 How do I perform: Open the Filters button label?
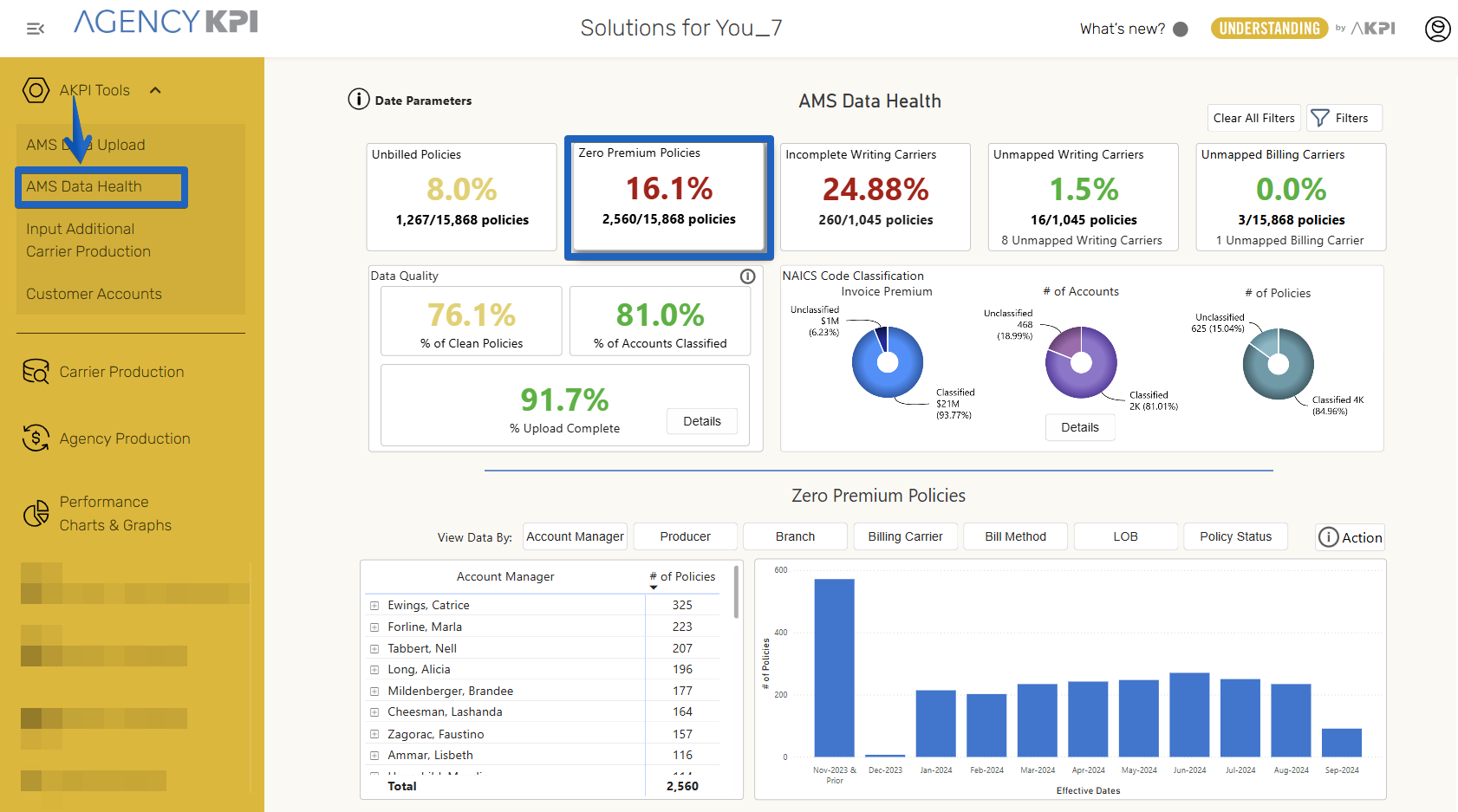point(1351,118)
